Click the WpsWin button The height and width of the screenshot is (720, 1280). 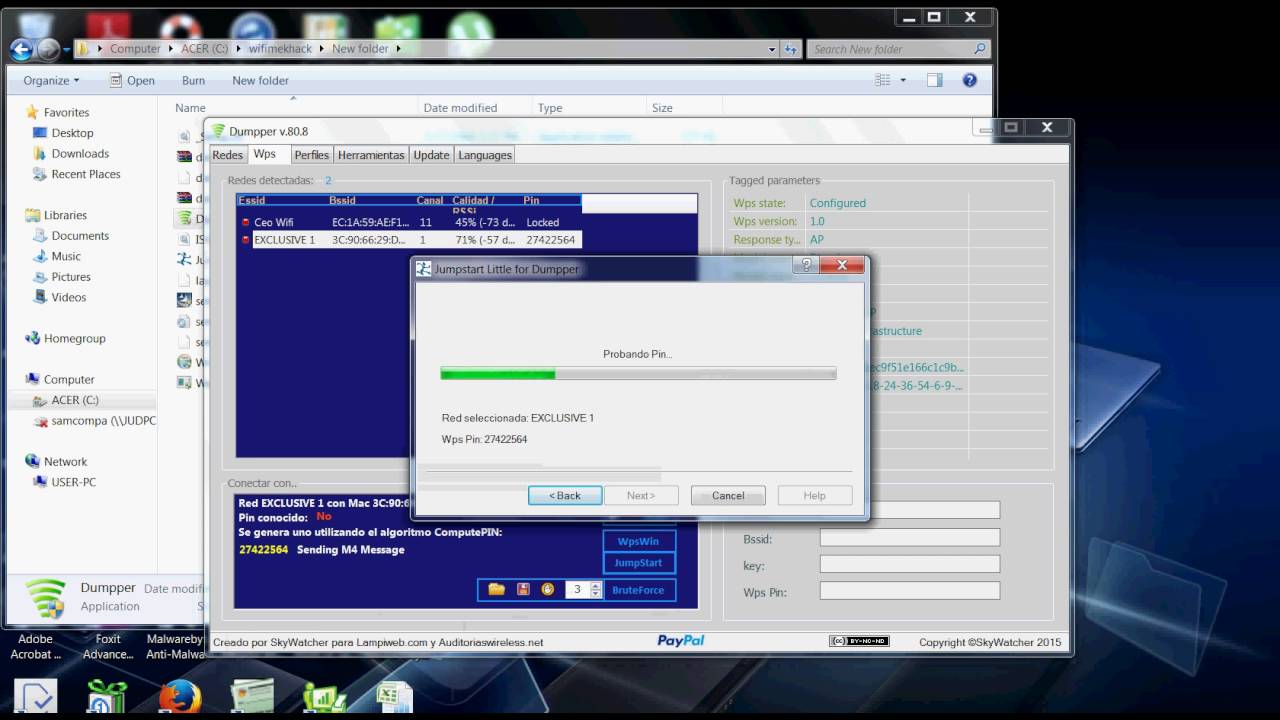pos(639,541)
